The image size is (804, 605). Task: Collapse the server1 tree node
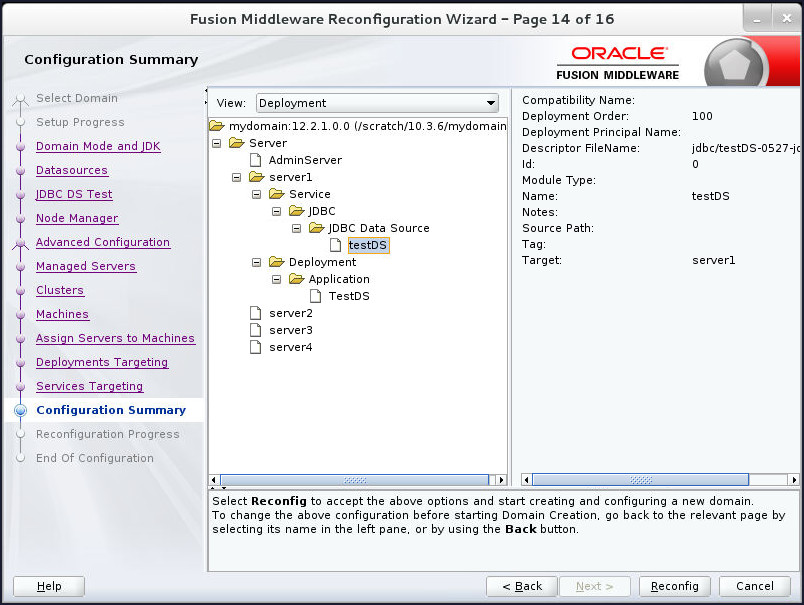coord(236,177)
